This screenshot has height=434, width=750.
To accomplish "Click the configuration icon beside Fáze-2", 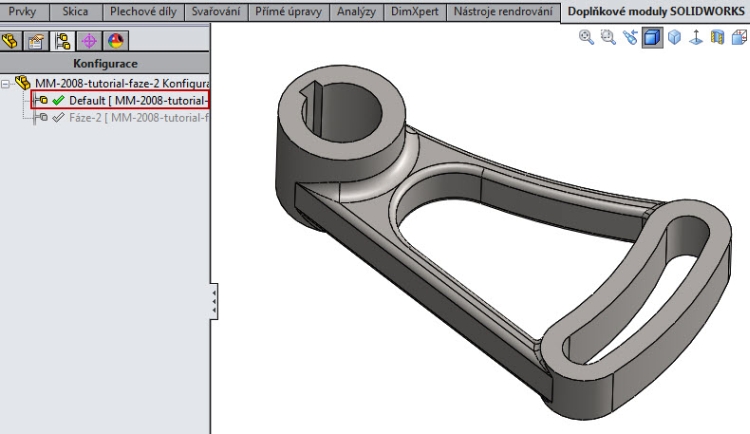I will (x=42, y=117).
